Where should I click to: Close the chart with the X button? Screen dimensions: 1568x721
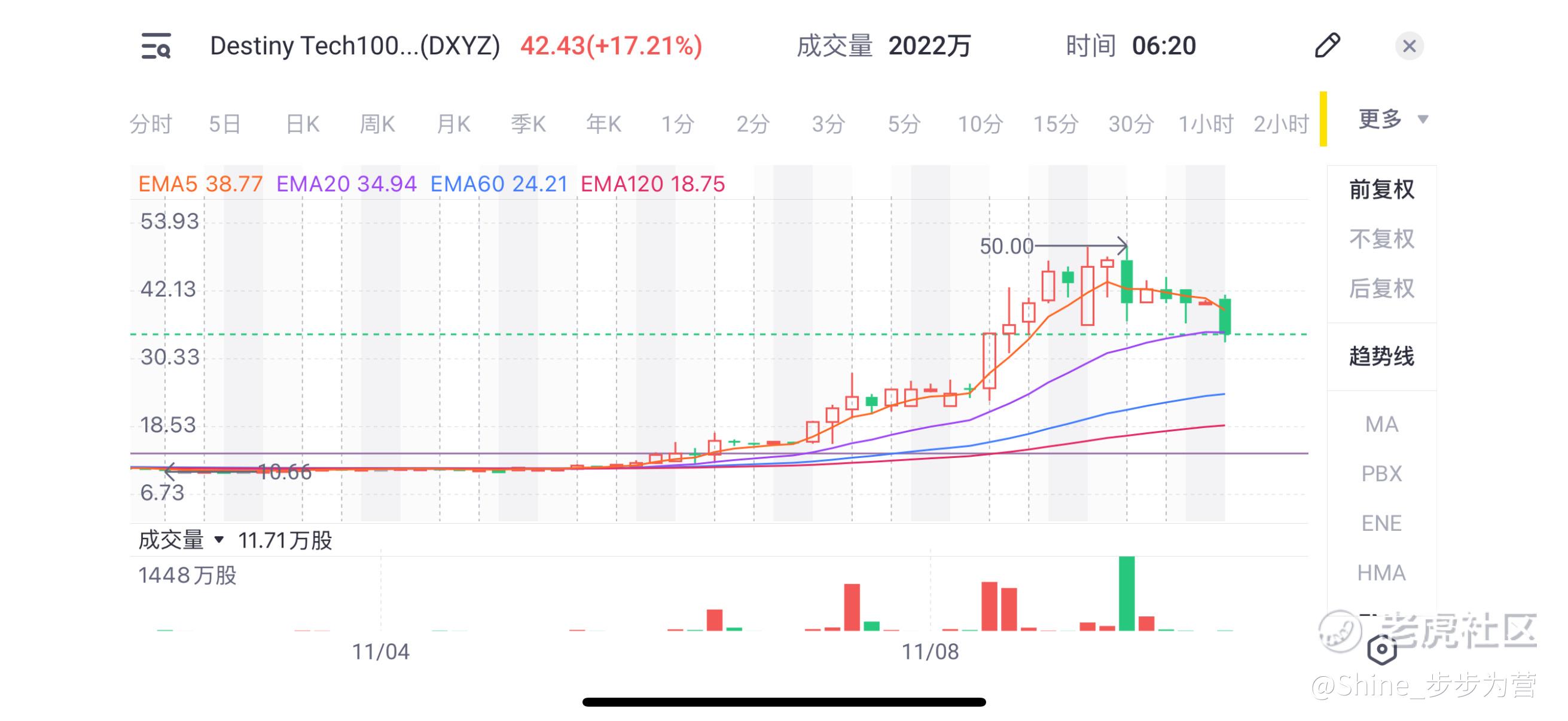click(1408, 46)
